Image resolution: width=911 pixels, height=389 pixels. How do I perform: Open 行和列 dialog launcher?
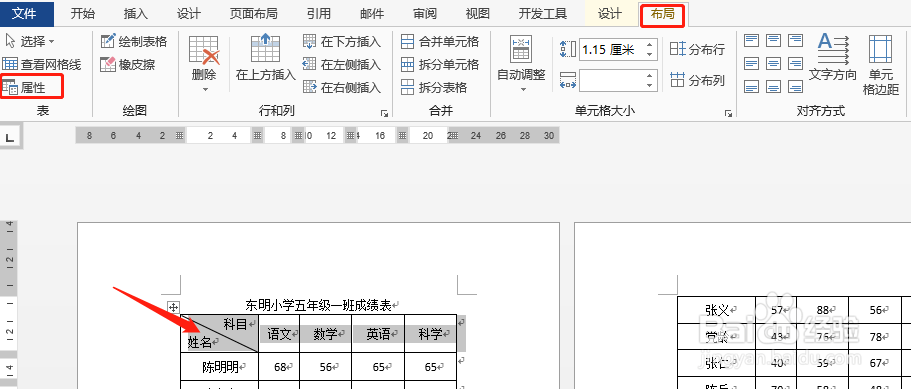384,113
